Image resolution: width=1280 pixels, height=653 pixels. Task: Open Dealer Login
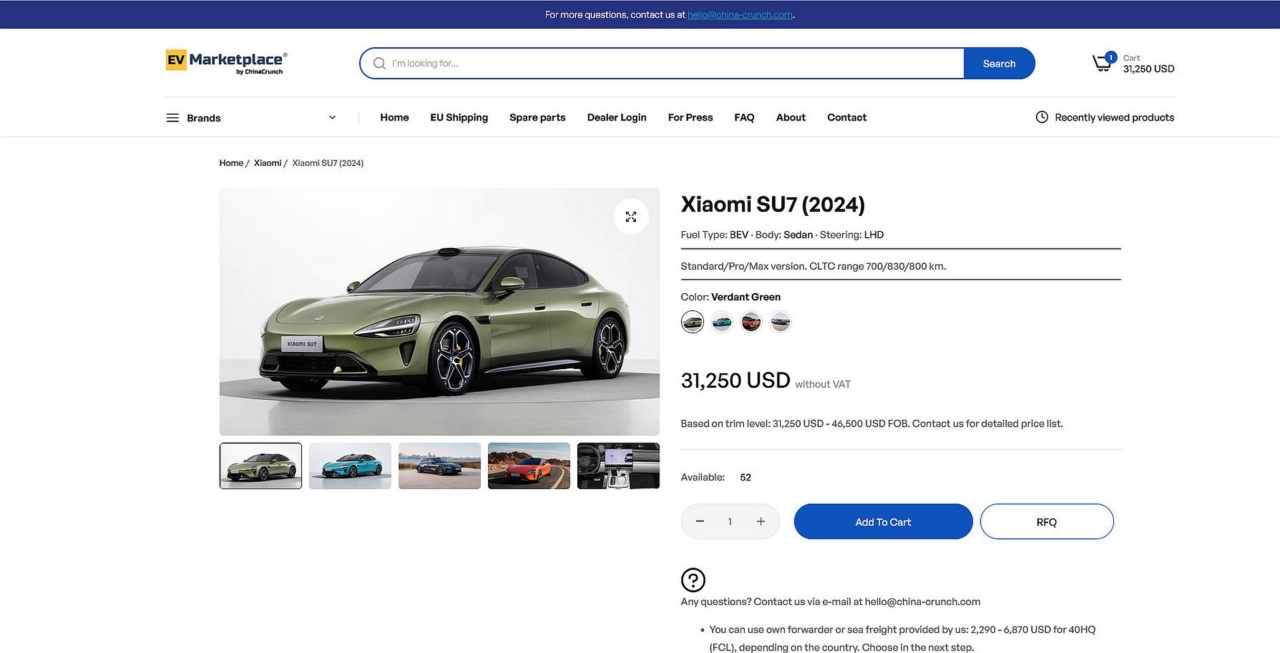pos(617,117)
